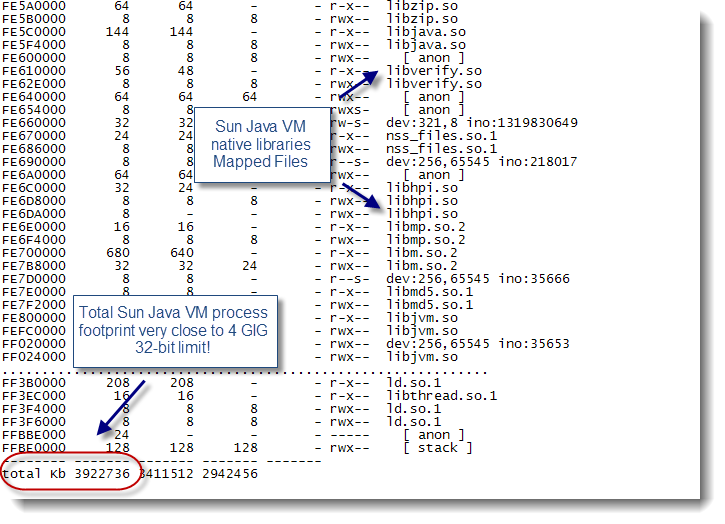This screenshot has height=524, width=725.
Task: Select ld.so.1 in the FF3F6000 row
Action: tap(414, 421)
